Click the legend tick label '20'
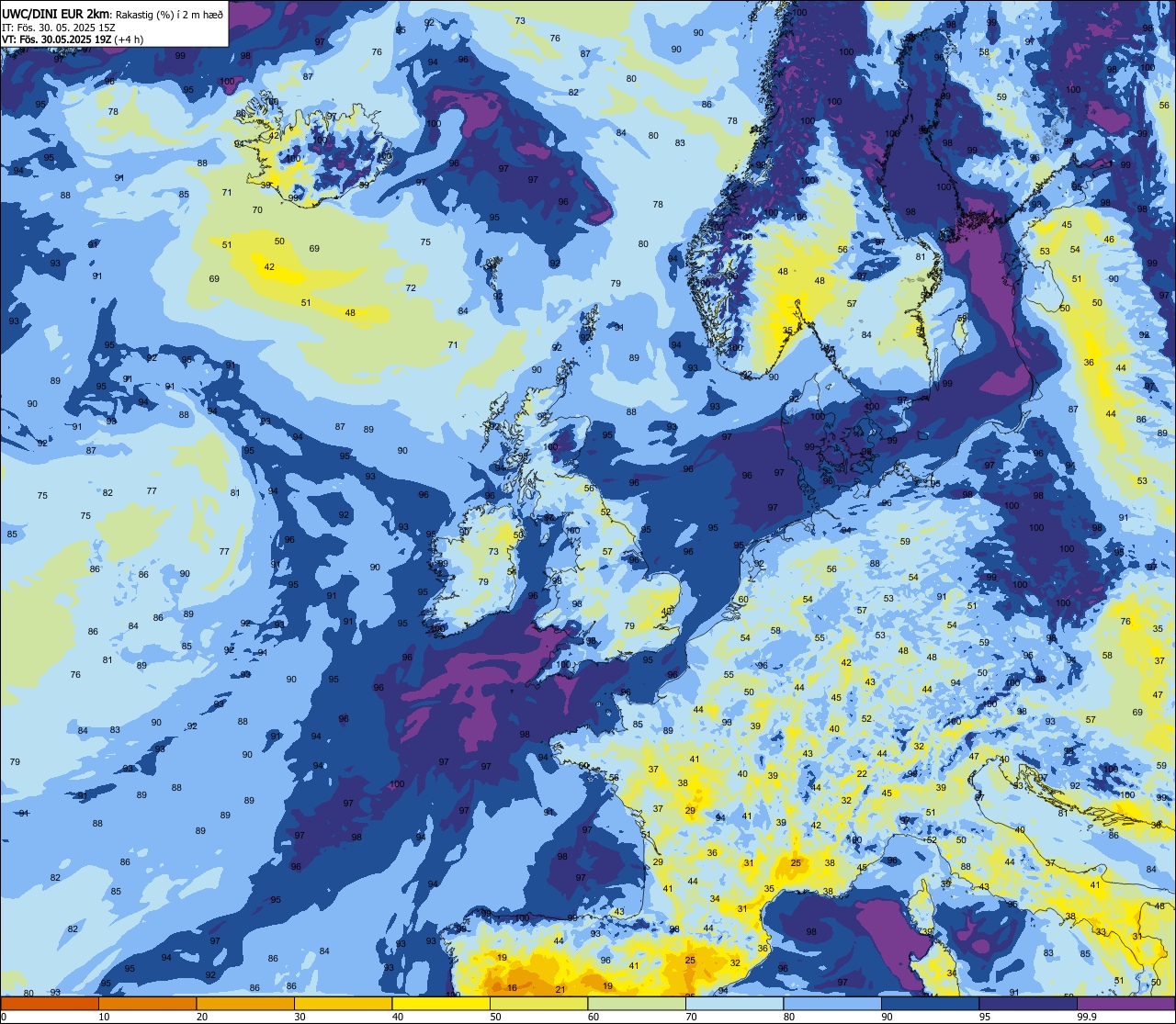 (202, 1017)
